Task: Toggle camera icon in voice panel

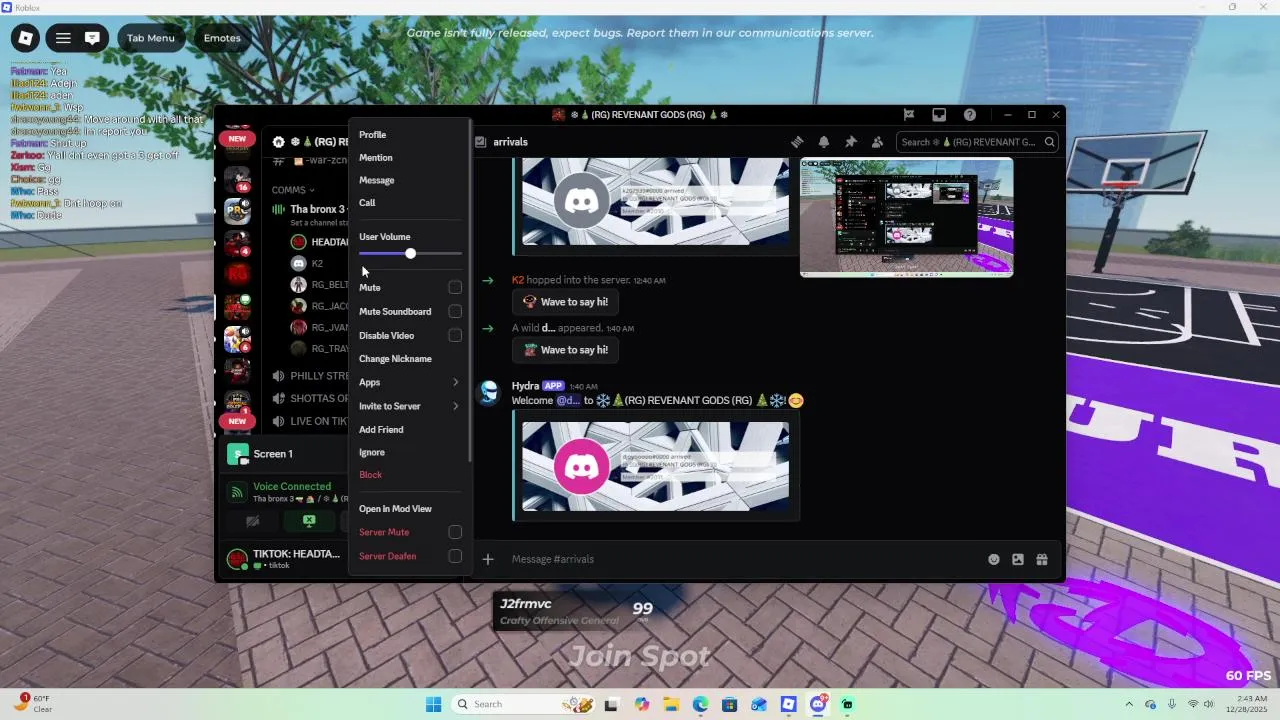Action: (x=253, y=521)
